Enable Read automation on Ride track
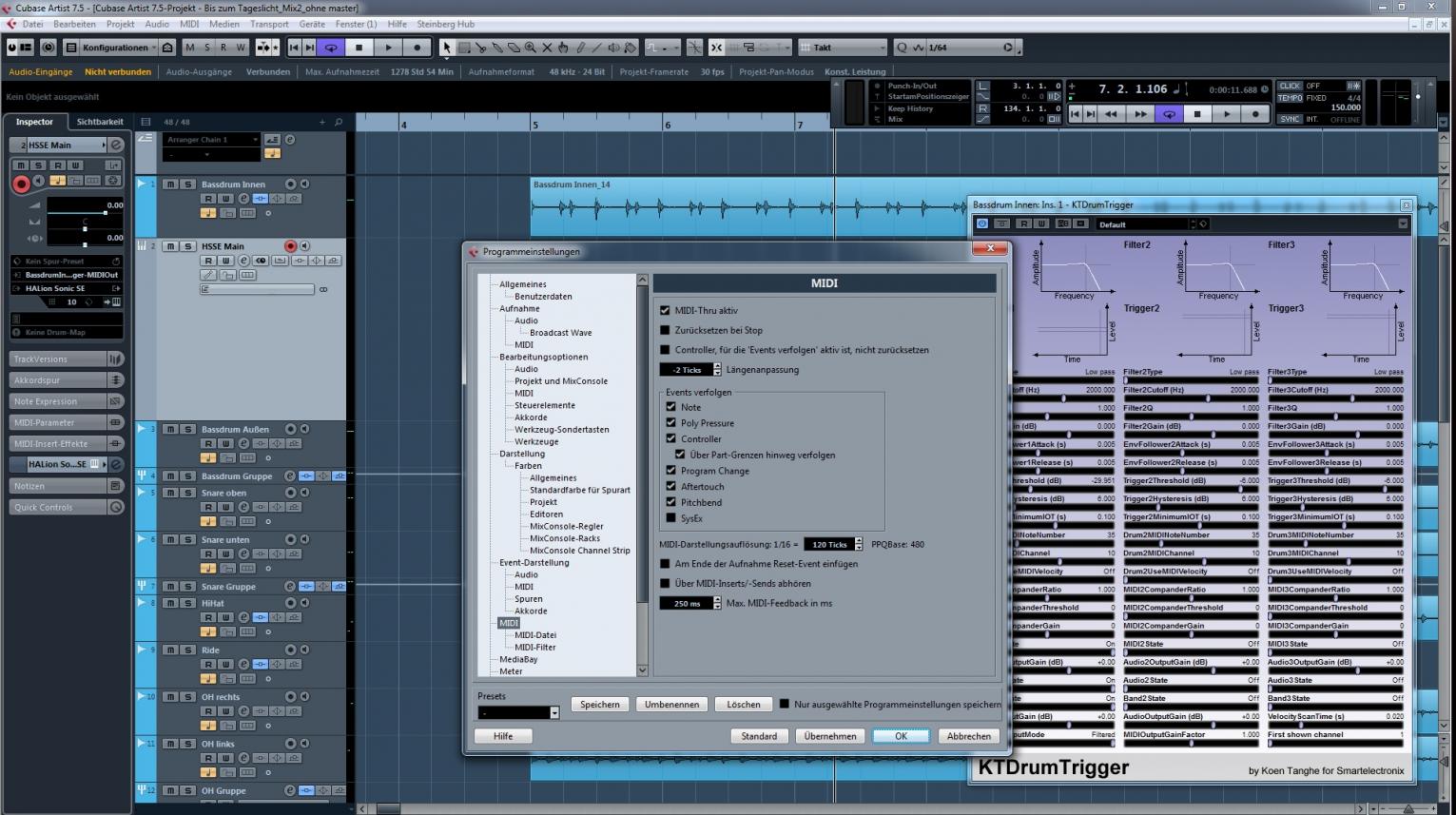 pyautogui.click(x=207, y=664)
